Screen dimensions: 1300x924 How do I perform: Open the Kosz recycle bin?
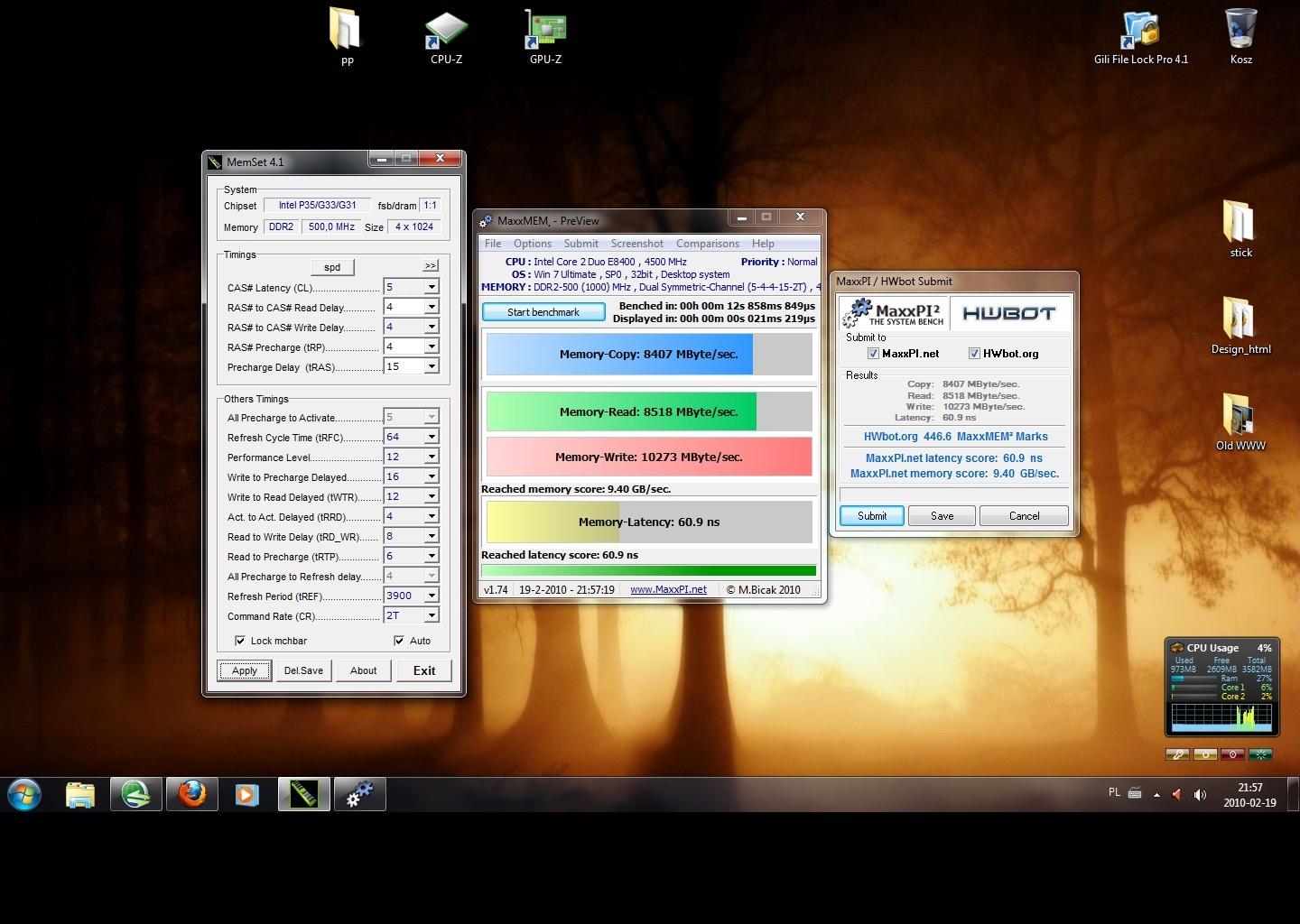[1241, 38]
